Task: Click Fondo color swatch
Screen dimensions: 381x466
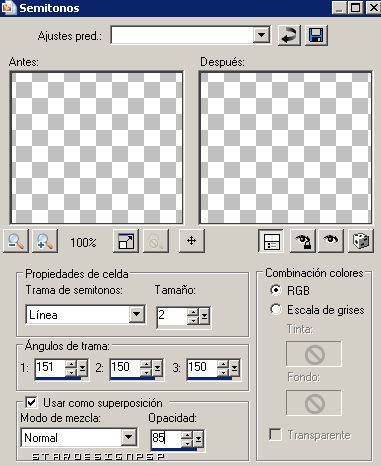Action: 314,402
